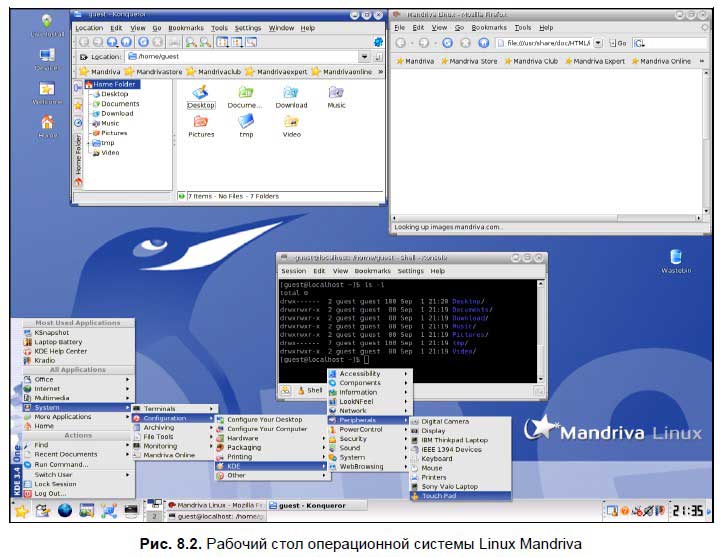Select Documents in the sidebar folder tree
The height and width of the screenshot is (557, 724).
pyautogui.click(x=119, y=104)
